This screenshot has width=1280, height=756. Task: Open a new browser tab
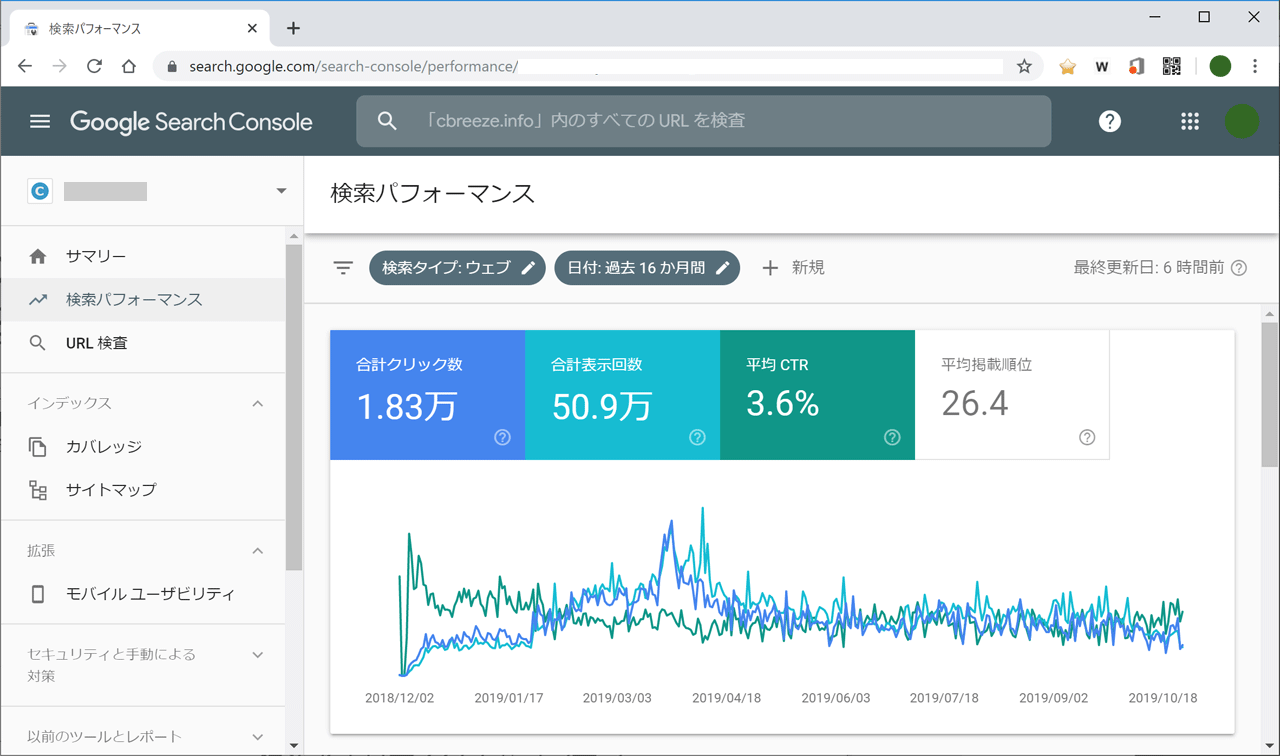pos(293,28)
